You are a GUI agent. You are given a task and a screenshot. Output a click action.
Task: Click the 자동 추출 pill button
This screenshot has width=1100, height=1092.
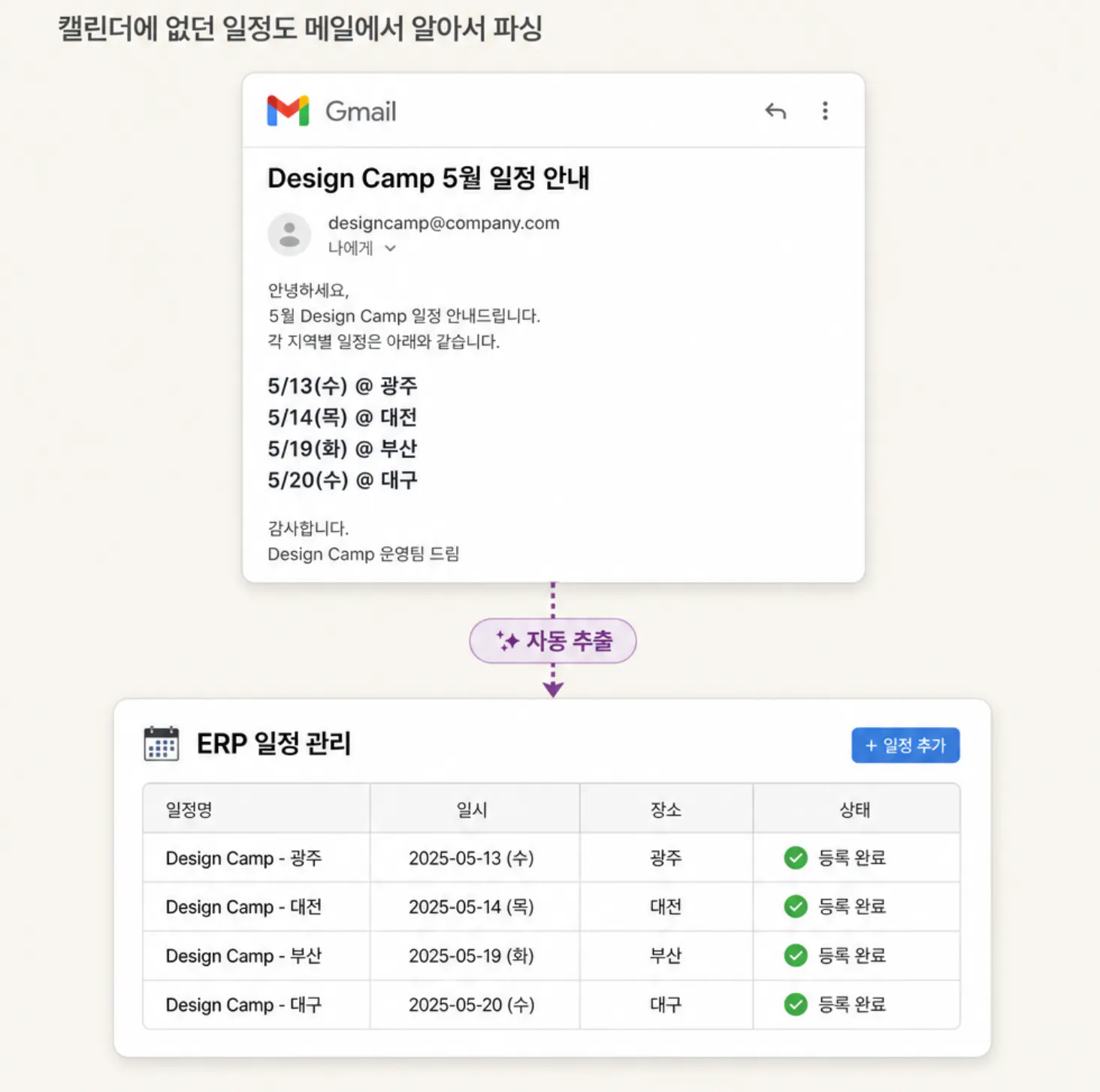click(553, 641)
